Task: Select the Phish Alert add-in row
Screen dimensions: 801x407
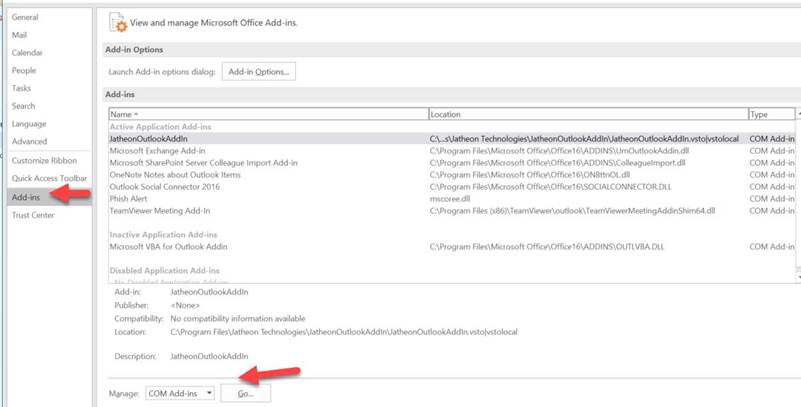Action: 452,199
